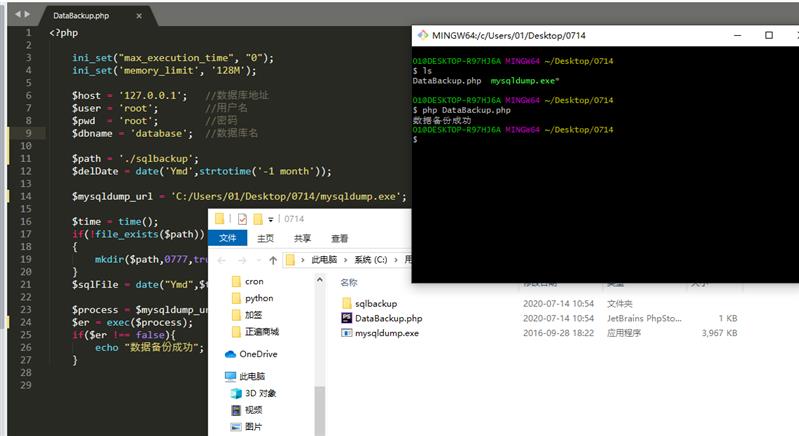Open the sqlbackup folder
The width and height of the screenshot is (799, 436).
pos(376,303)
